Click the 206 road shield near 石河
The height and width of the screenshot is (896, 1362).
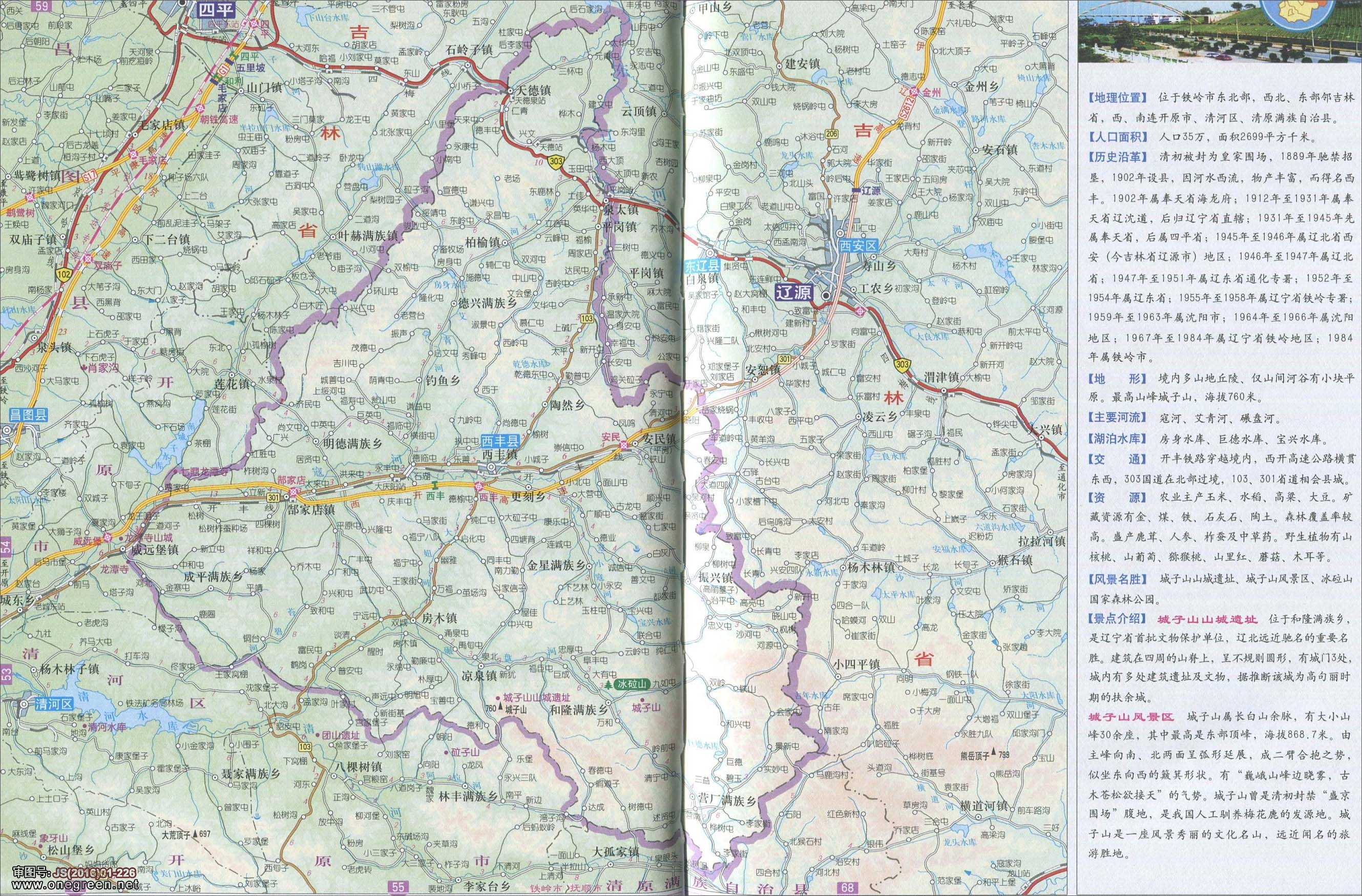[831, 135]
